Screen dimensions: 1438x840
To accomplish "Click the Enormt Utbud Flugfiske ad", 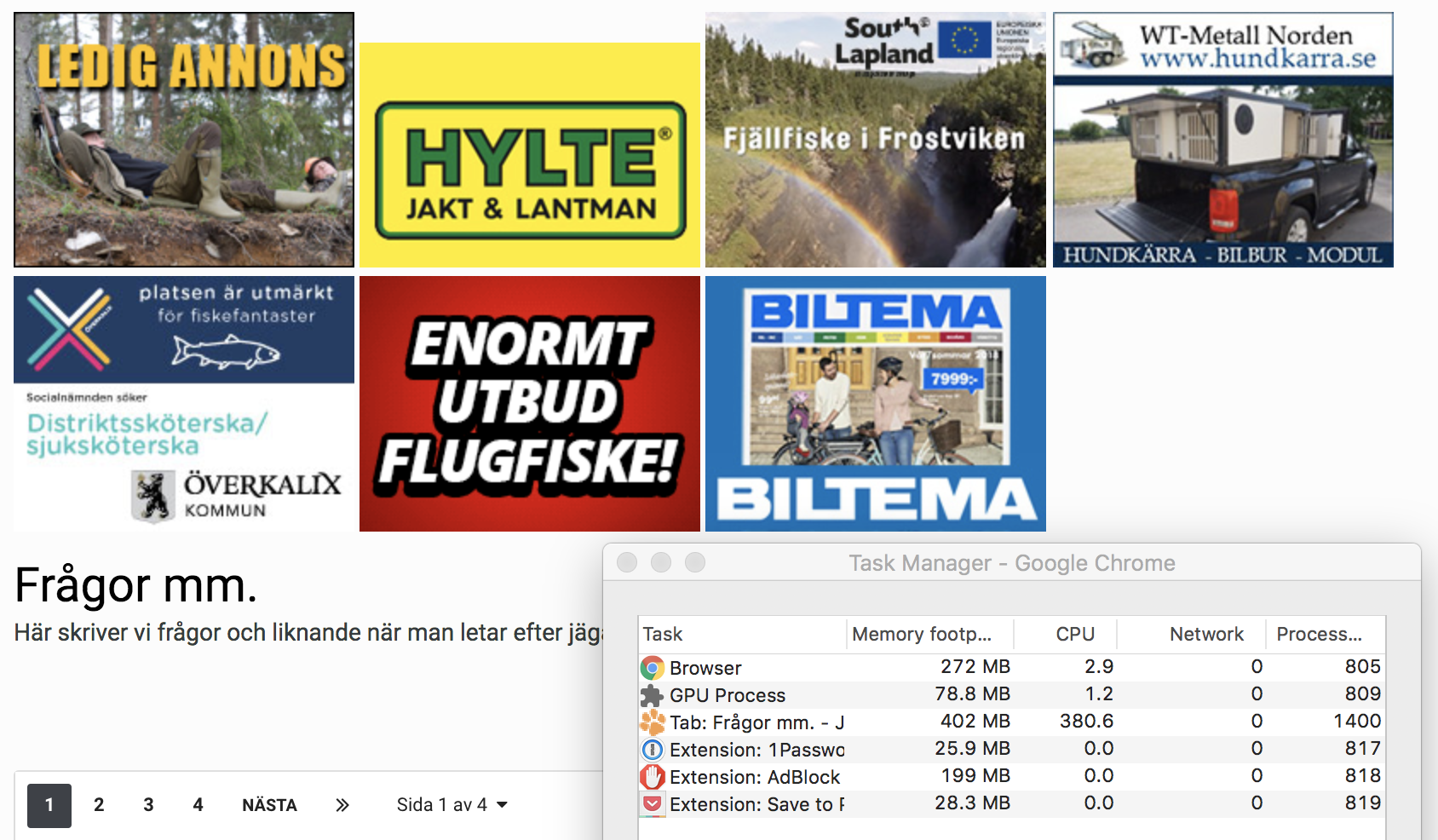I will [530, 404].
